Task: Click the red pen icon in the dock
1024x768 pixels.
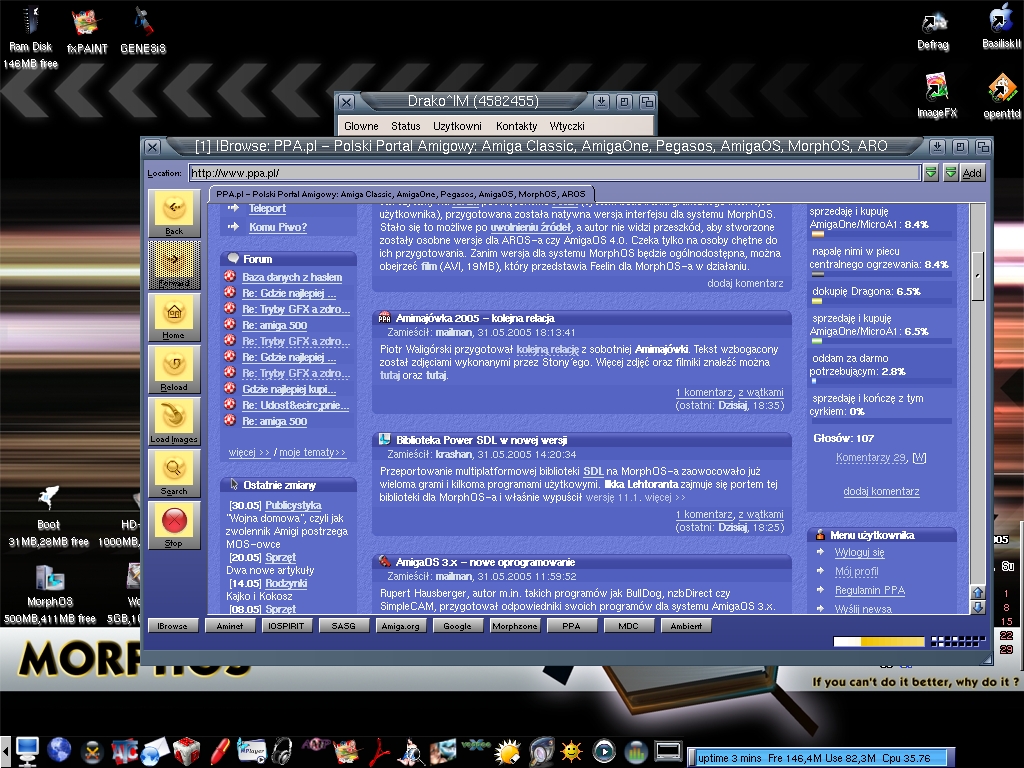Action: click(219, 751)
